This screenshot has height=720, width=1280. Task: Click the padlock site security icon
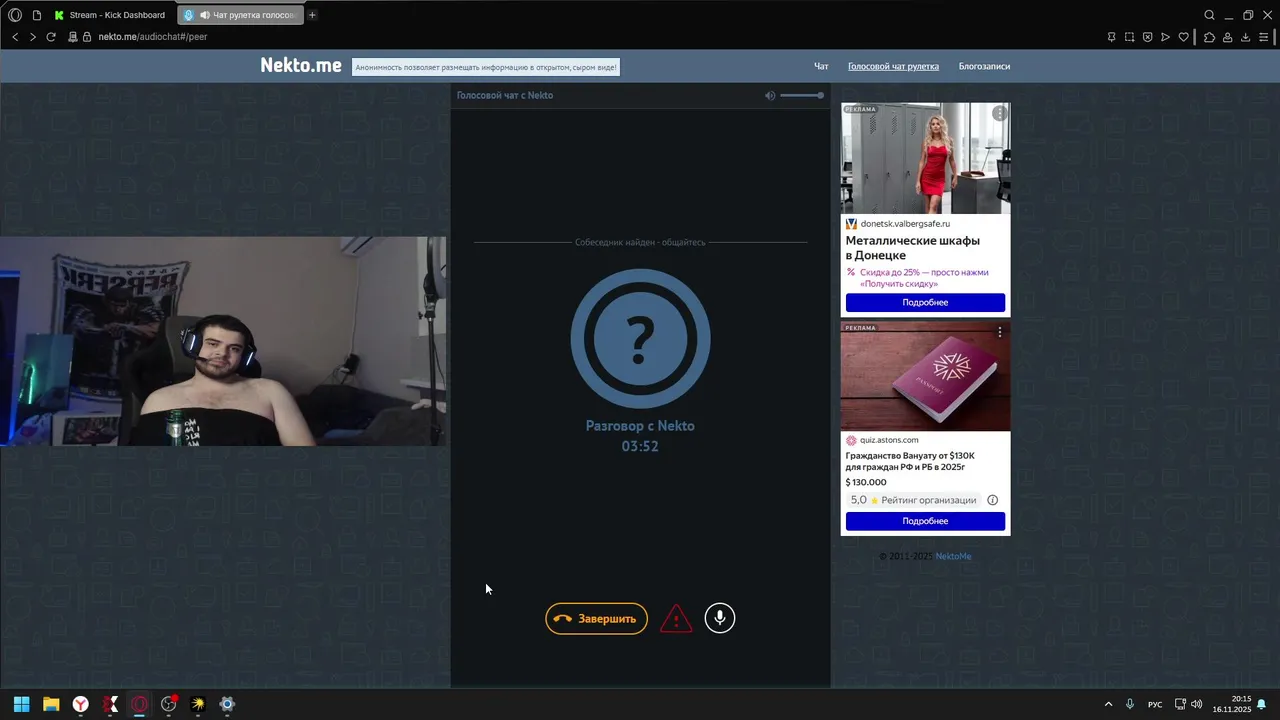87,37
